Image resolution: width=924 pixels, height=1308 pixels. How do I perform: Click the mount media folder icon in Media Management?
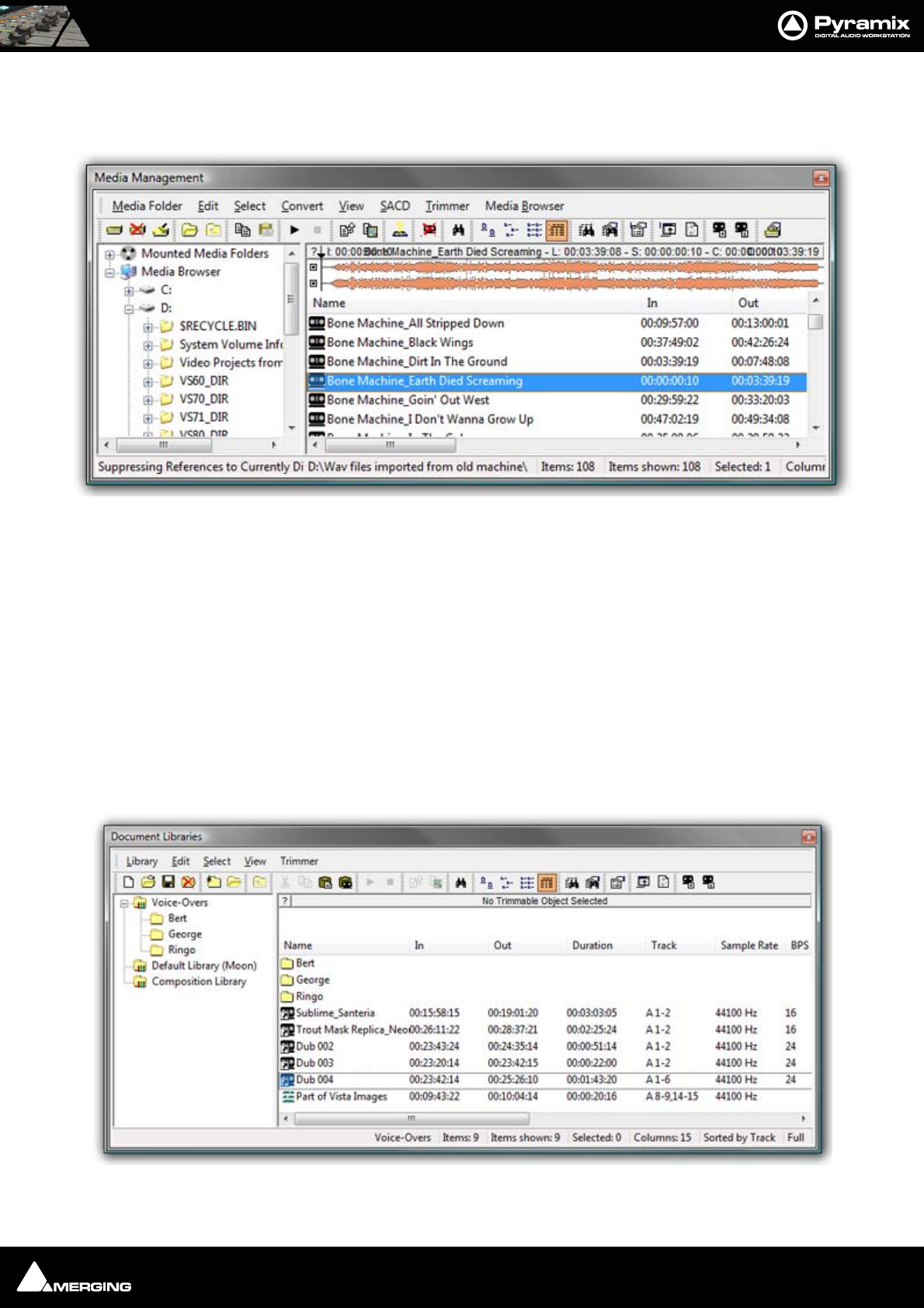[x=114, y=230]
